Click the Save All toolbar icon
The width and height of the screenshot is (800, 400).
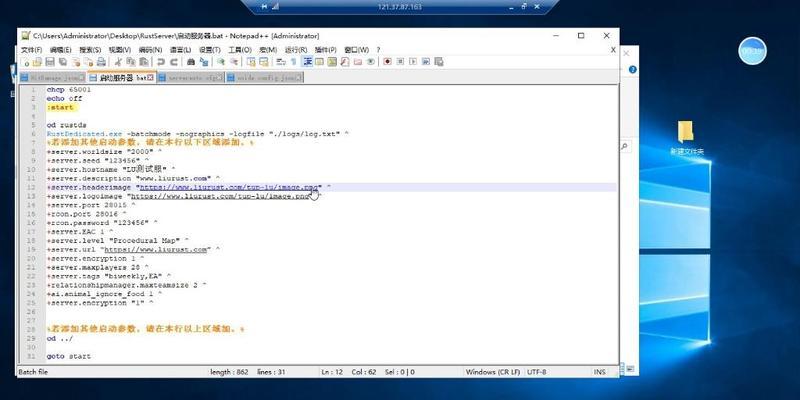click(63, 62)
